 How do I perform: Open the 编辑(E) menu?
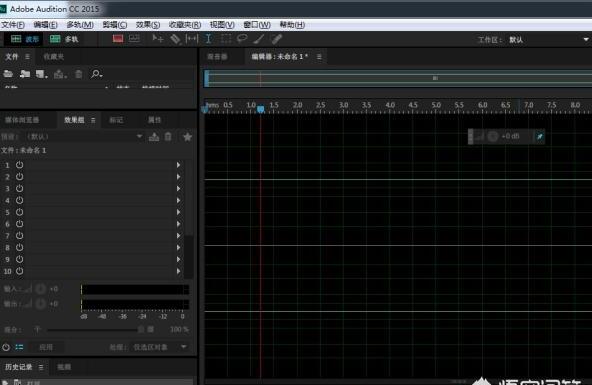(x=45, y=25)
